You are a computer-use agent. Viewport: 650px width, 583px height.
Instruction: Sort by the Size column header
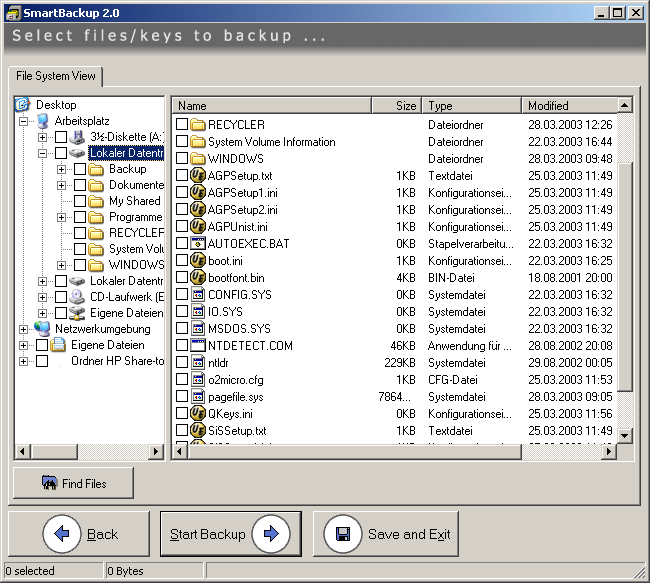397,106
